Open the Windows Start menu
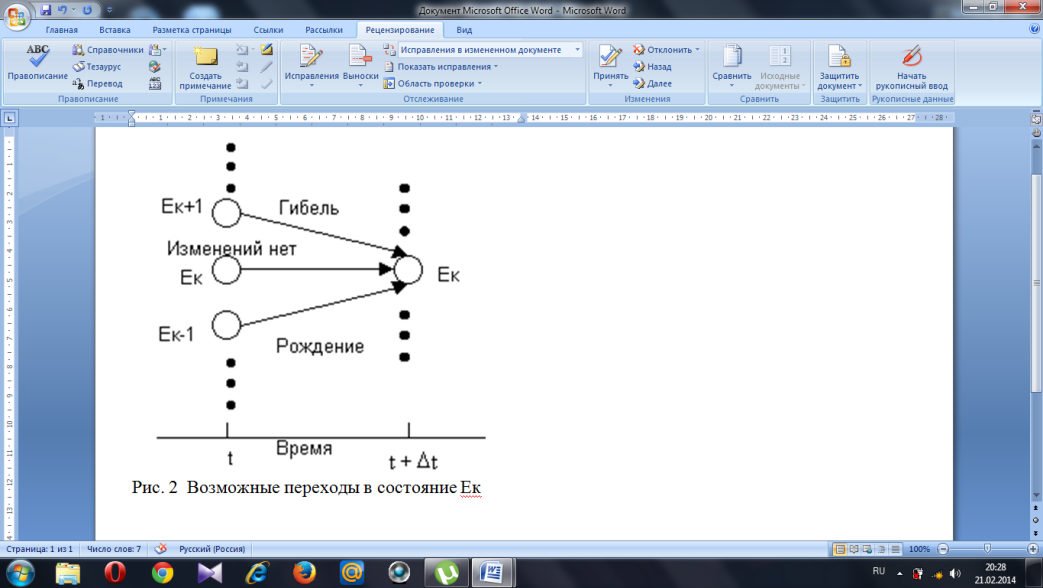Screen dimensions: 1043x588 click(x=20, y=573)
